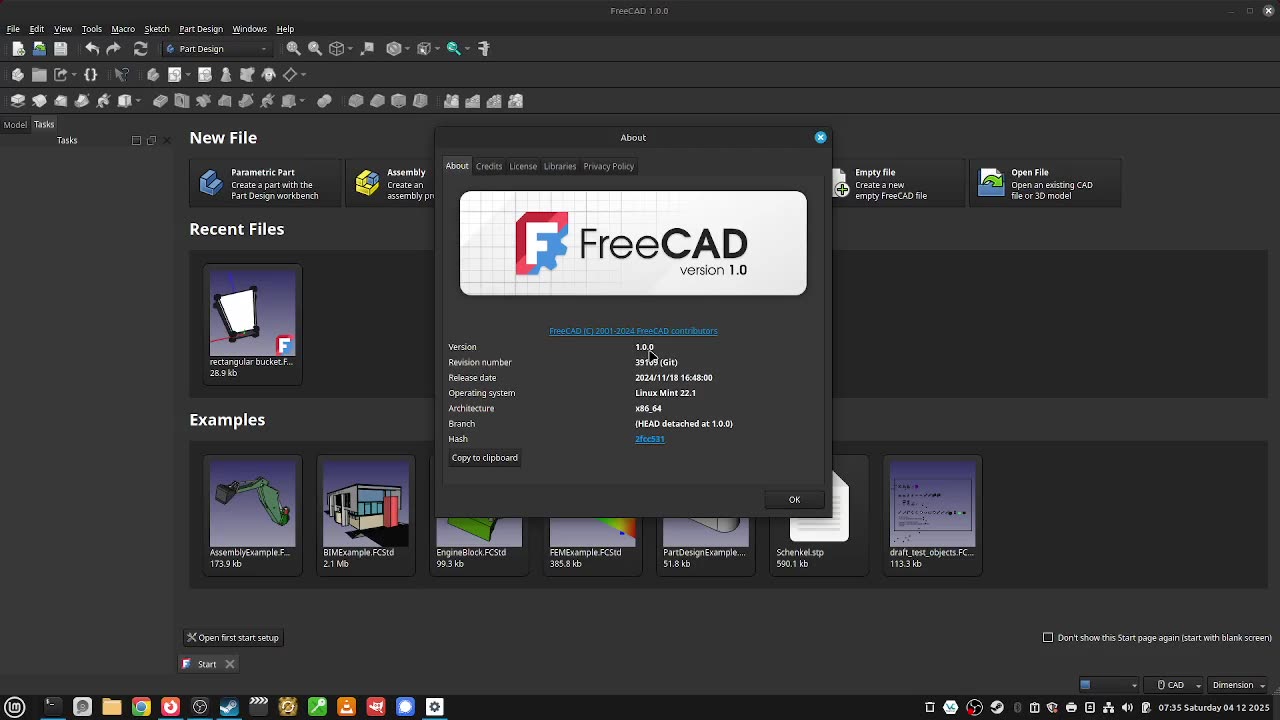
Task: Open the Part Design workbench dropdown
Action: coord(217,49)
